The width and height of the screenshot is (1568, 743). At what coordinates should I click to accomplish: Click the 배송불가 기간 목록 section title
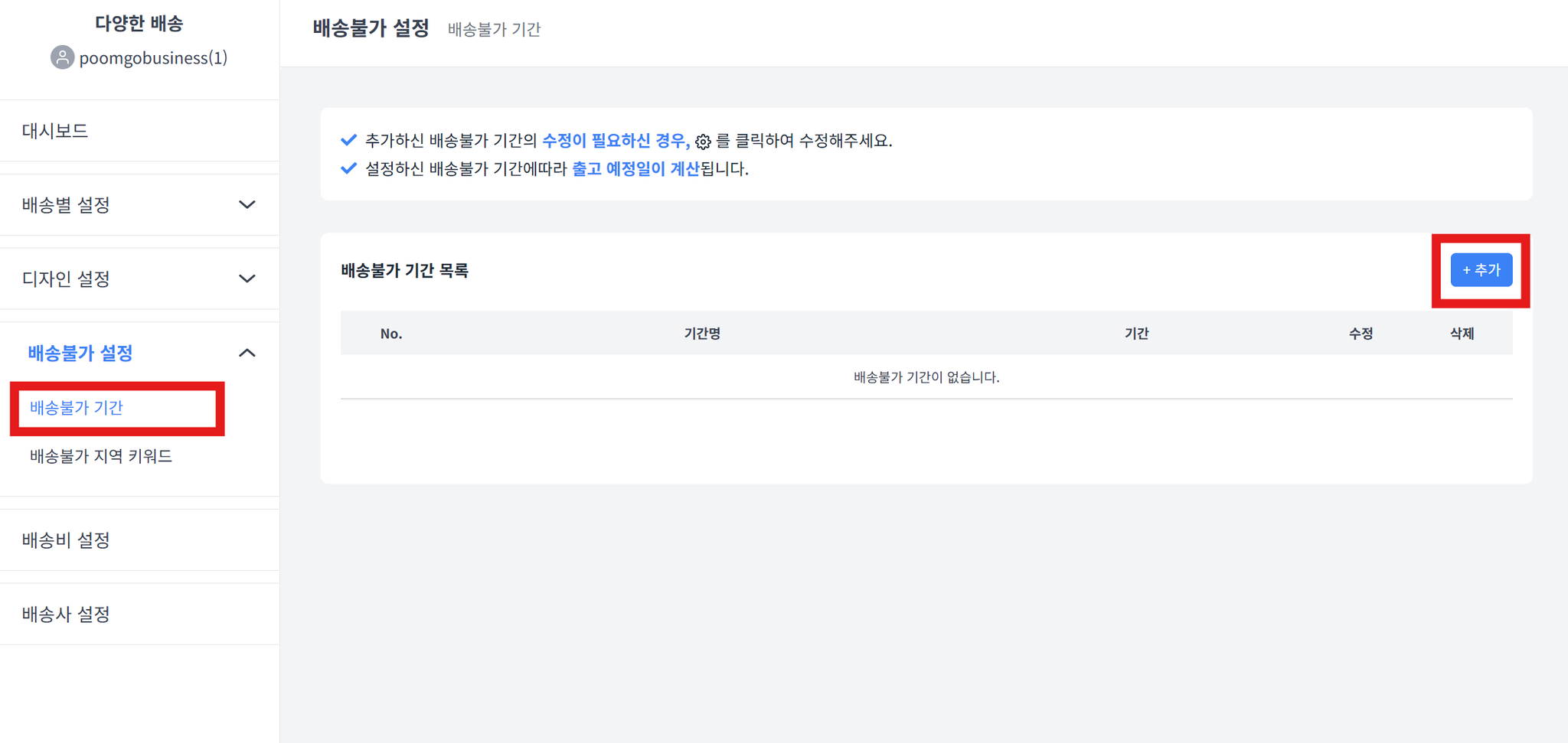pyautogui.click(x=404, y=270)
